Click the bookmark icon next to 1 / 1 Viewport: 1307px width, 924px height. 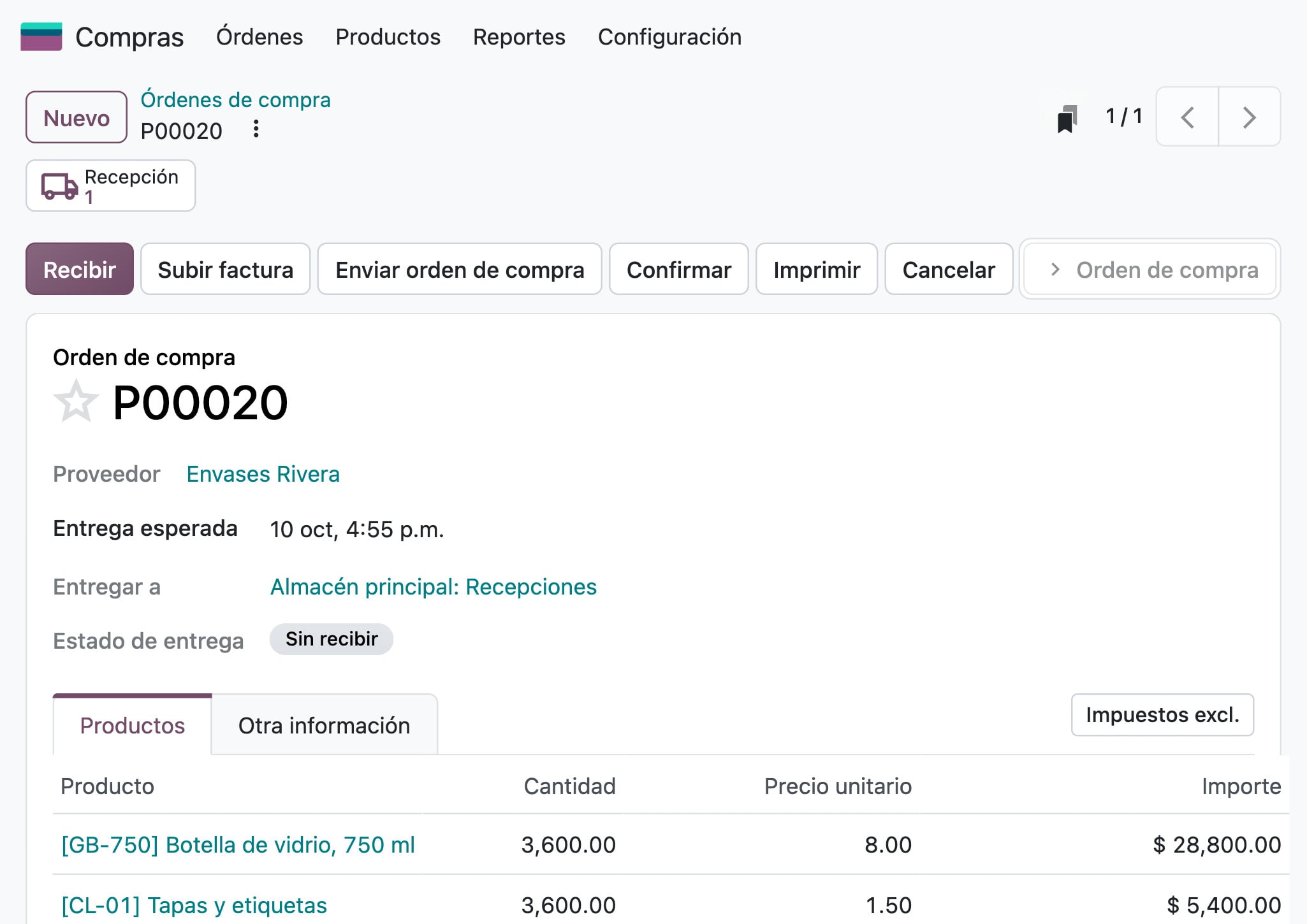pos(1067,119)
